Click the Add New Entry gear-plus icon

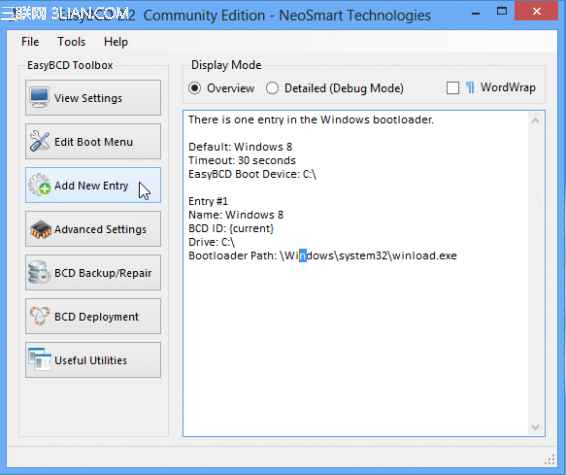[40, 185]
